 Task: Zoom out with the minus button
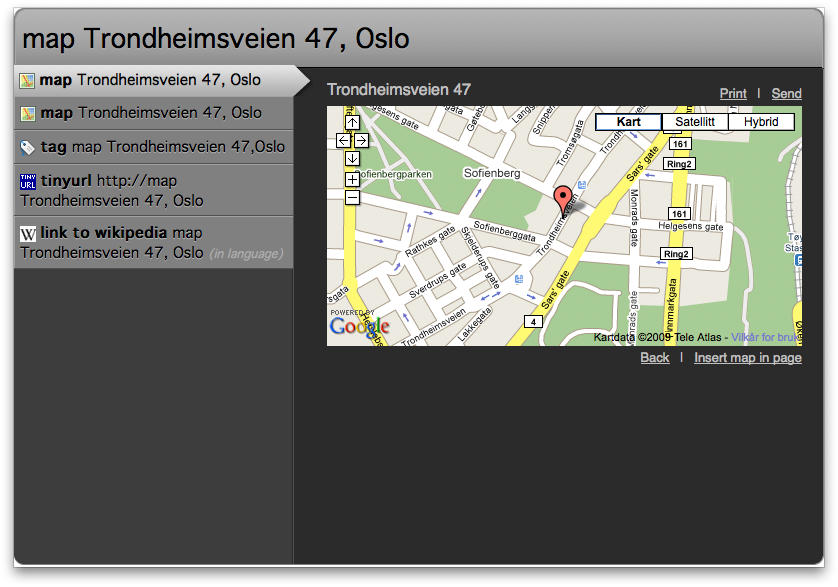[352, 198]
